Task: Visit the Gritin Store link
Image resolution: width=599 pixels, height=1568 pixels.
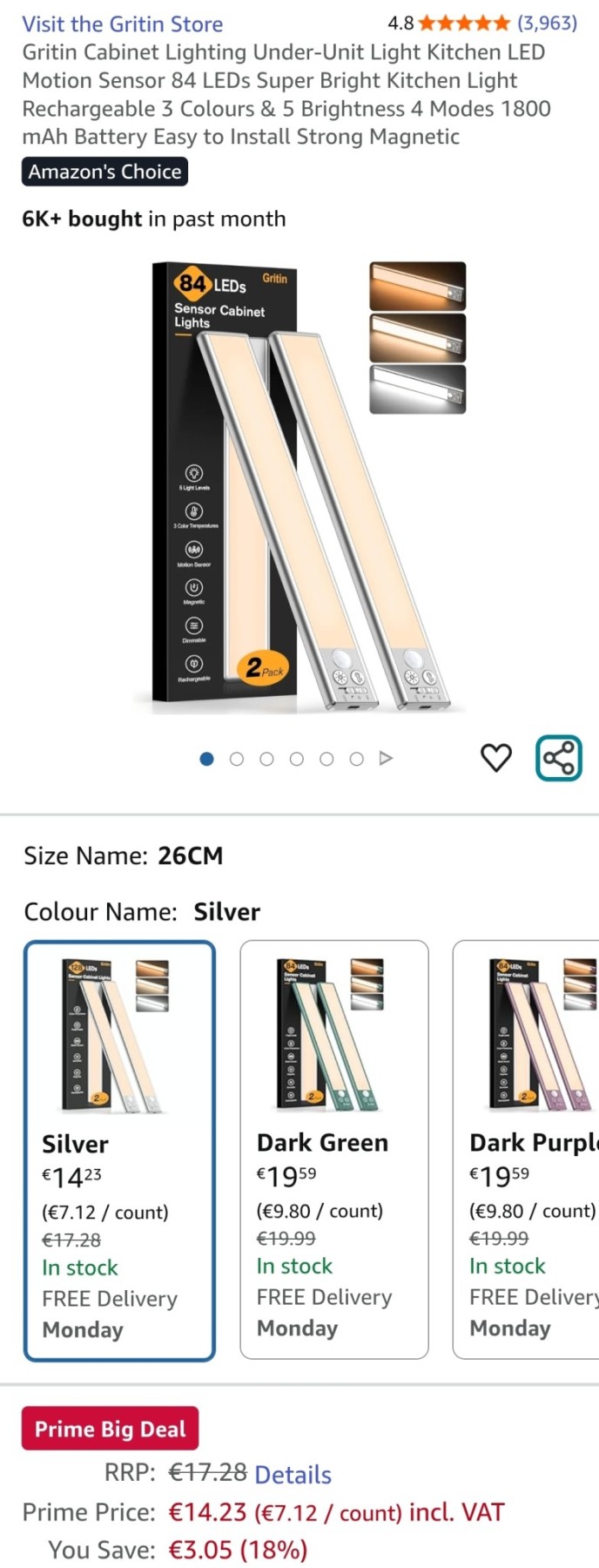Action: coord(123,24)
